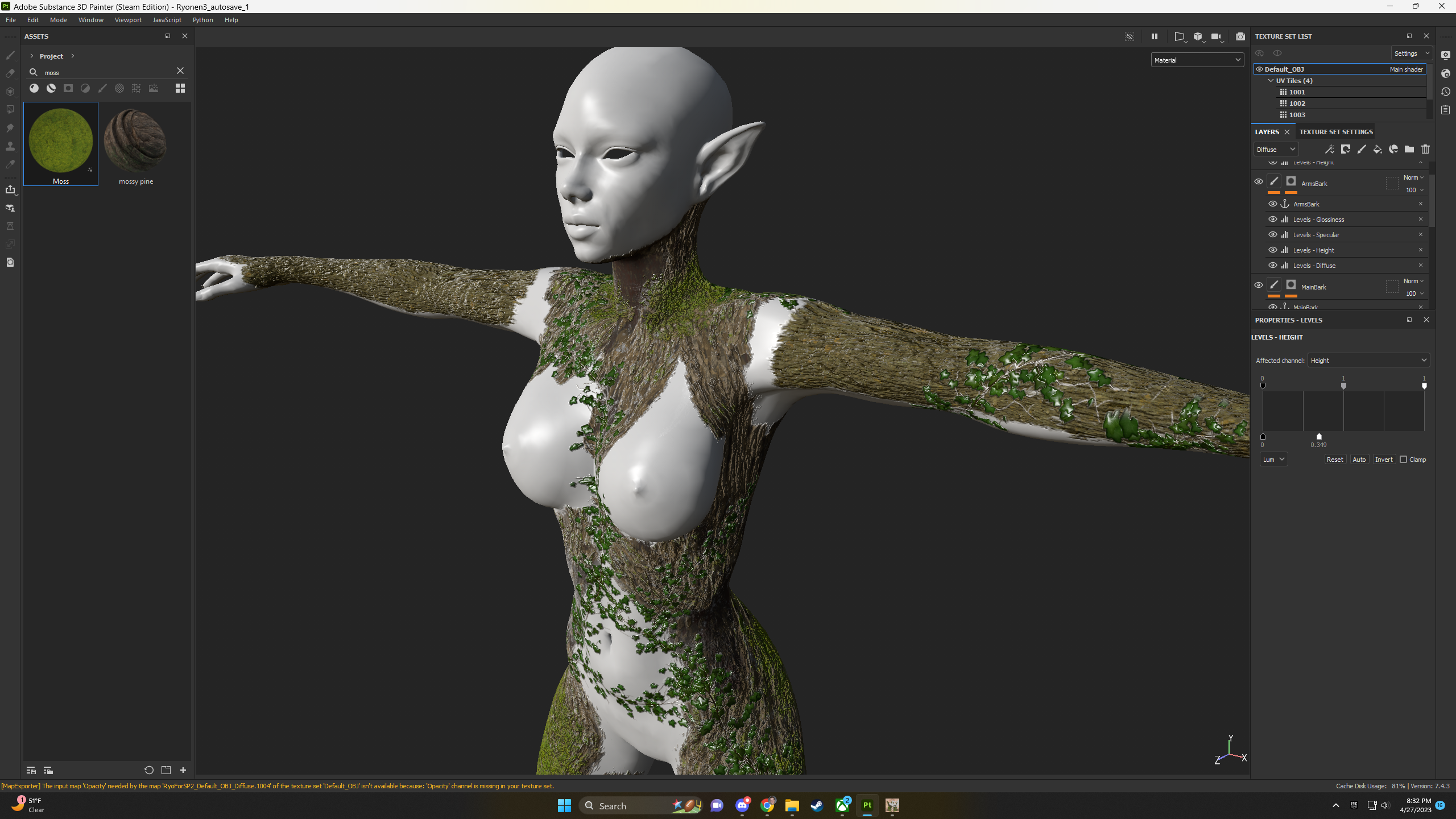Select the Clone stamp tool
Viewport: 1456px width, 819px height.
click(x=10, y=146)
